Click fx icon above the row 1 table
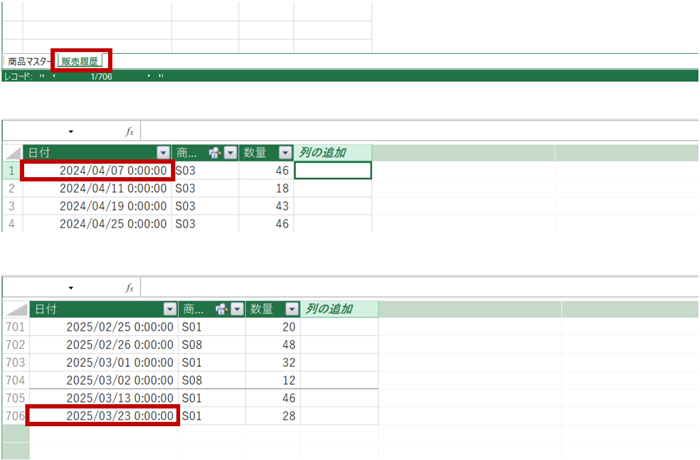This screenshot has width=700, height=460. coord(129,131)
